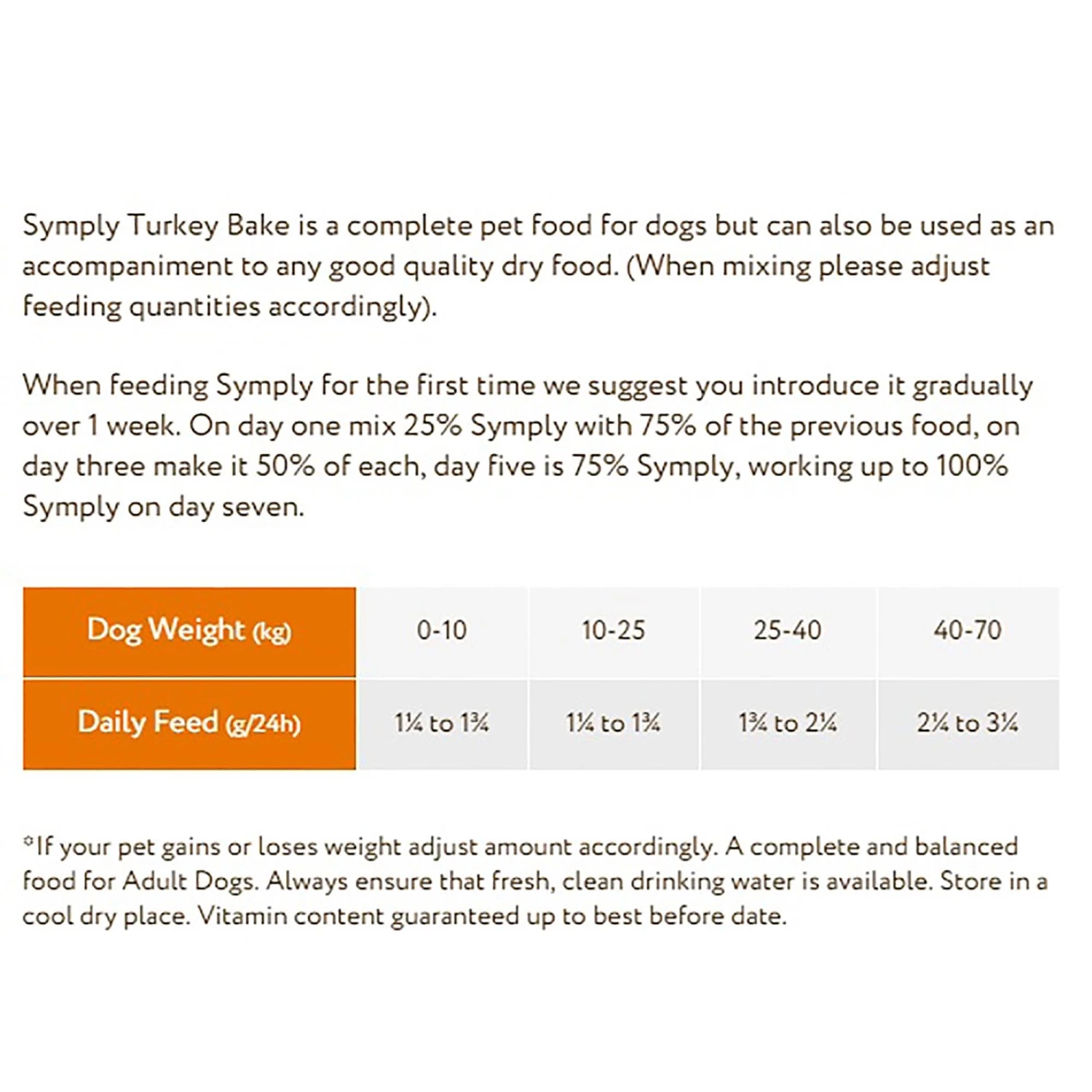Select the 40-70 weight range cell
Viewport: 1092px width, 1092px height.
[x=968, y=630]
